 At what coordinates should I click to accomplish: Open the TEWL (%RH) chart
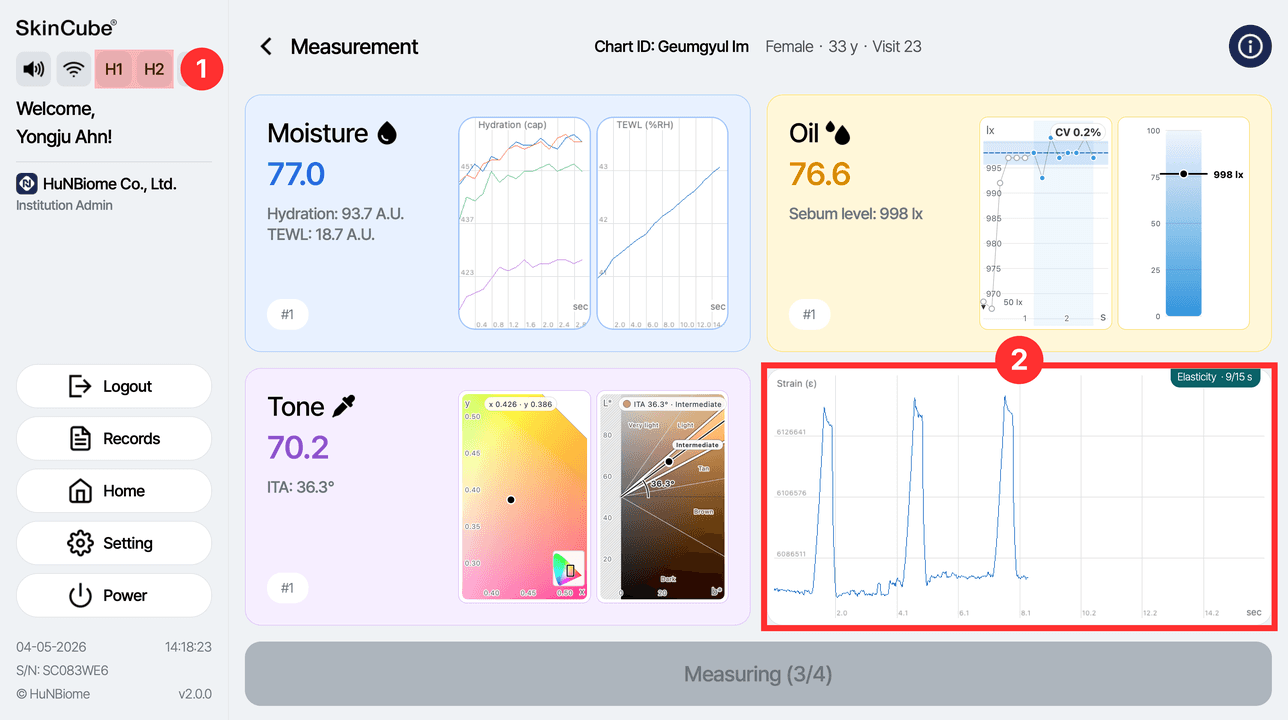coord(662,223)
